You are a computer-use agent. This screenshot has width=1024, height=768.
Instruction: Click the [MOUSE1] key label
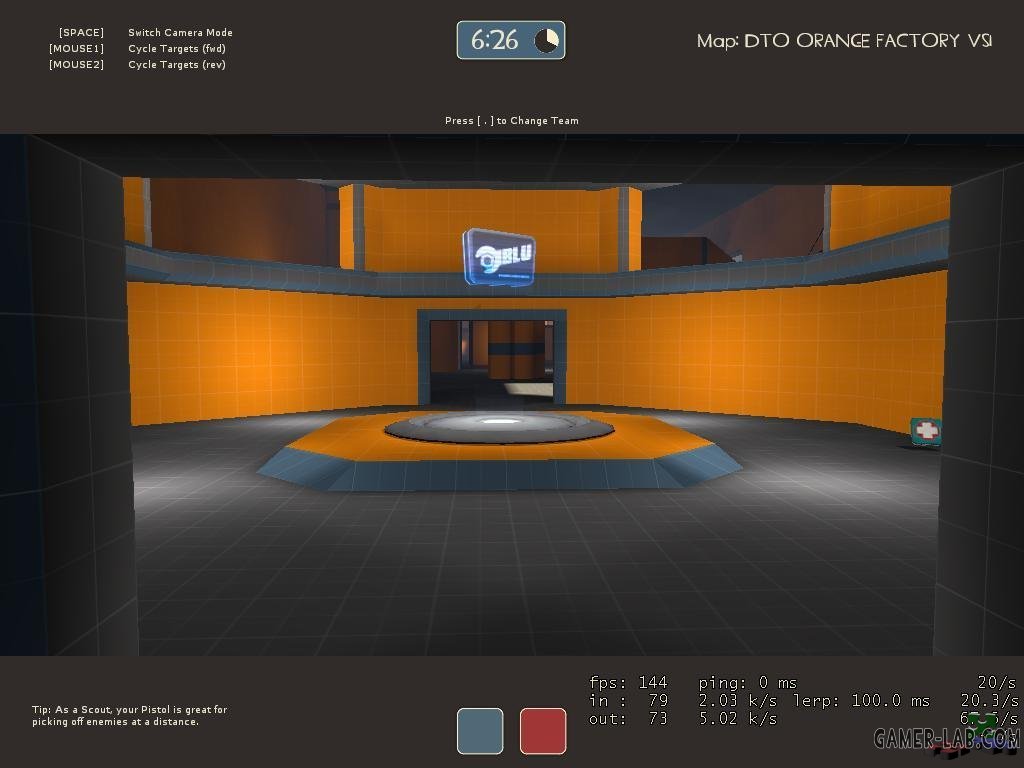coord(76,49)
